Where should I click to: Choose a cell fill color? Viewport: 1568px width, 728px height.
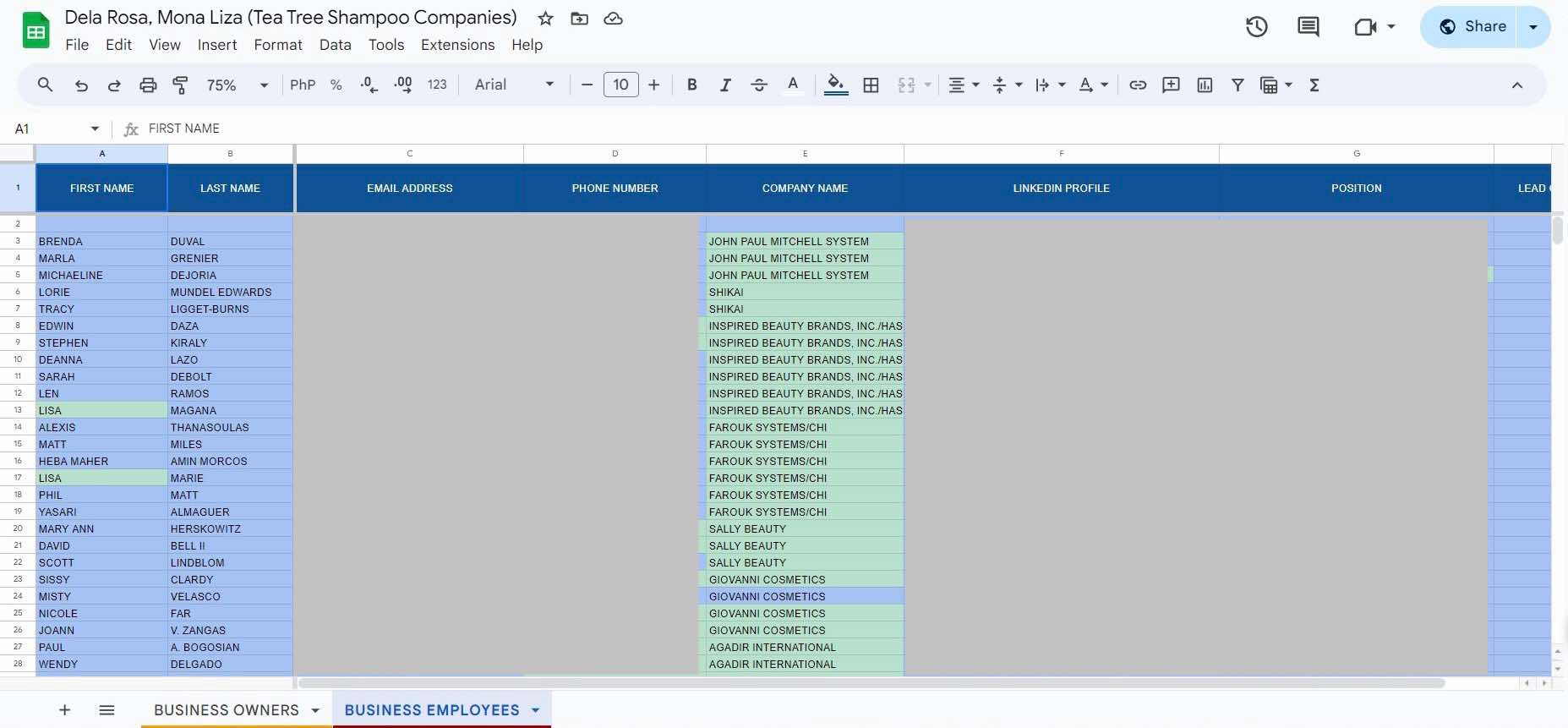[836, 85]
